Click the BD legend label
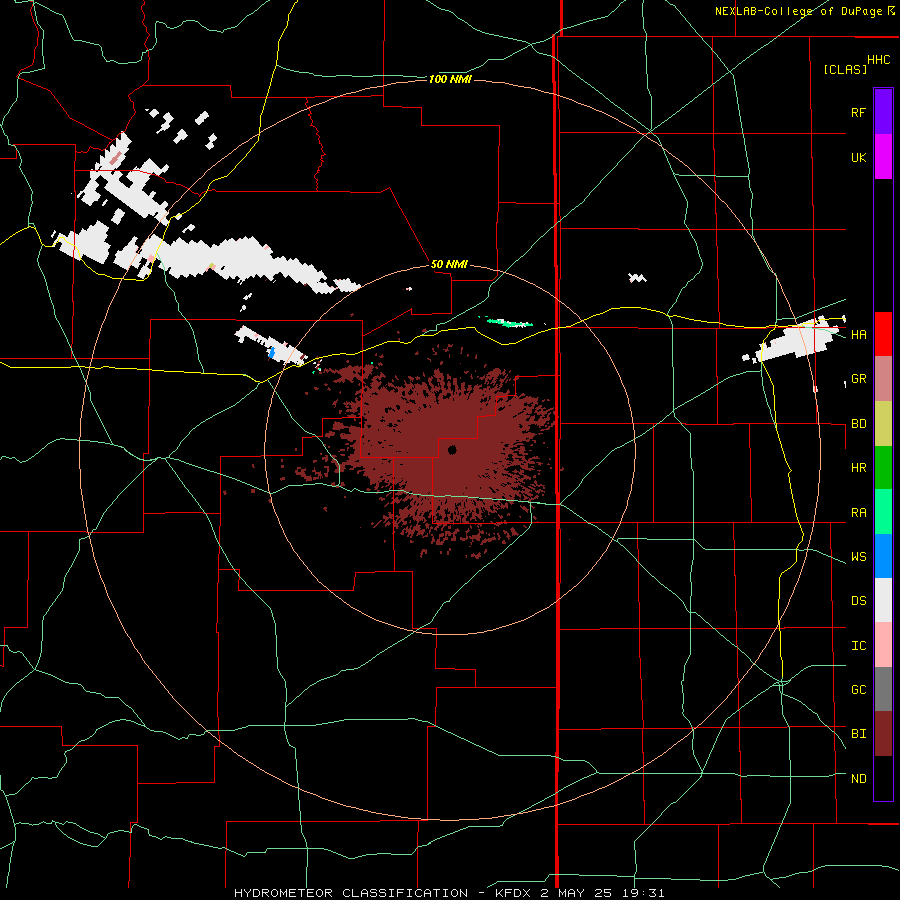This screenshot has height=900, width=900. coord(858,424)
